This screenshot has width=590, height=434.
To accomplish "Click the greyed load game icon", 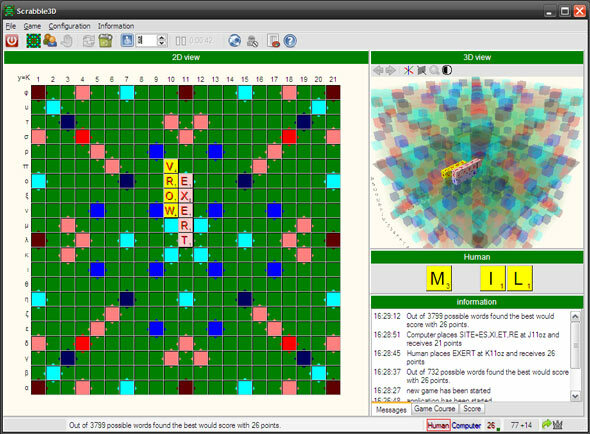I will [x=88, y=41].
